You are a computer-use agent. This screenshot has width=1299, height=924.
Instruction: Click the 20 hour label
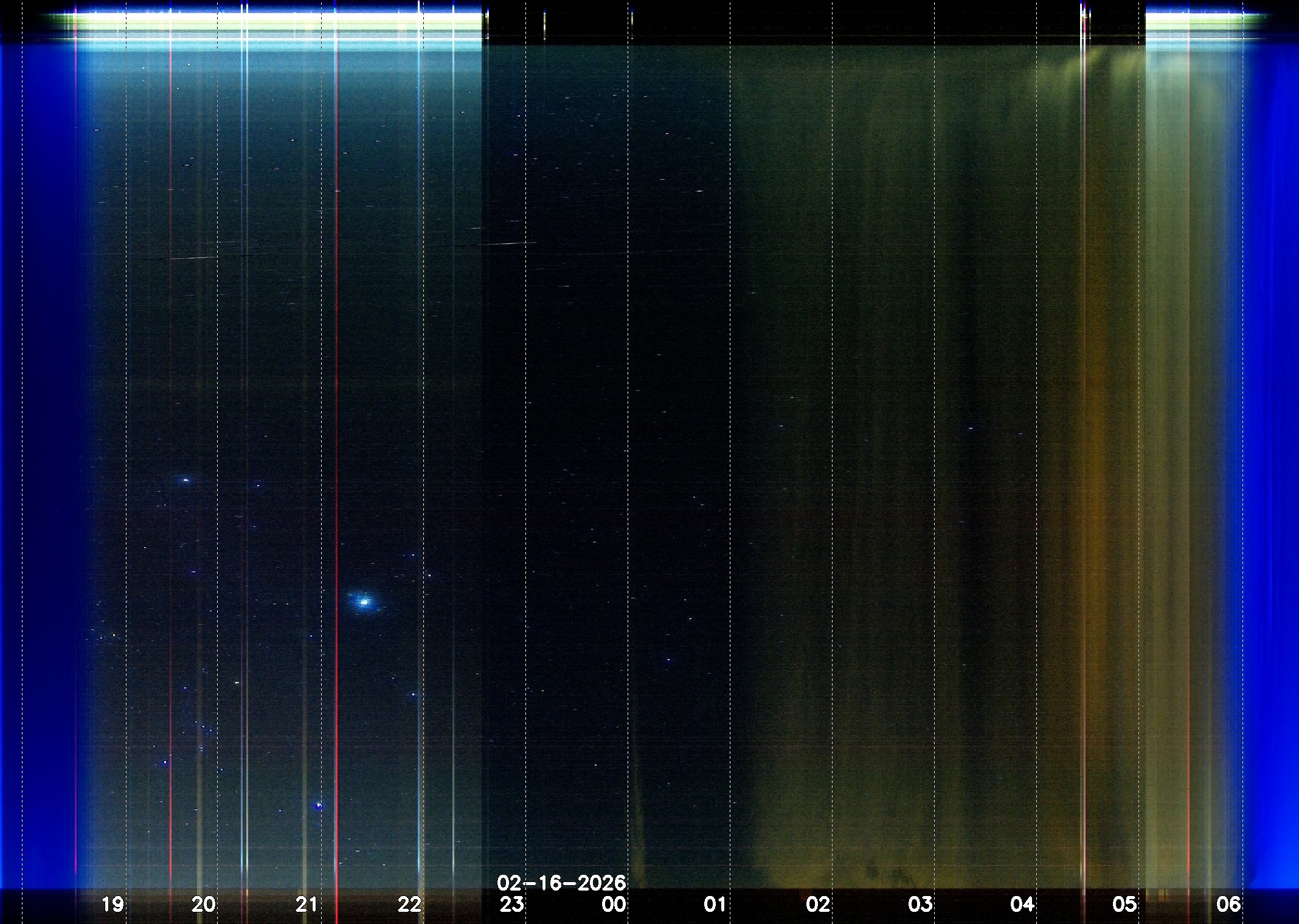(203, 904)
